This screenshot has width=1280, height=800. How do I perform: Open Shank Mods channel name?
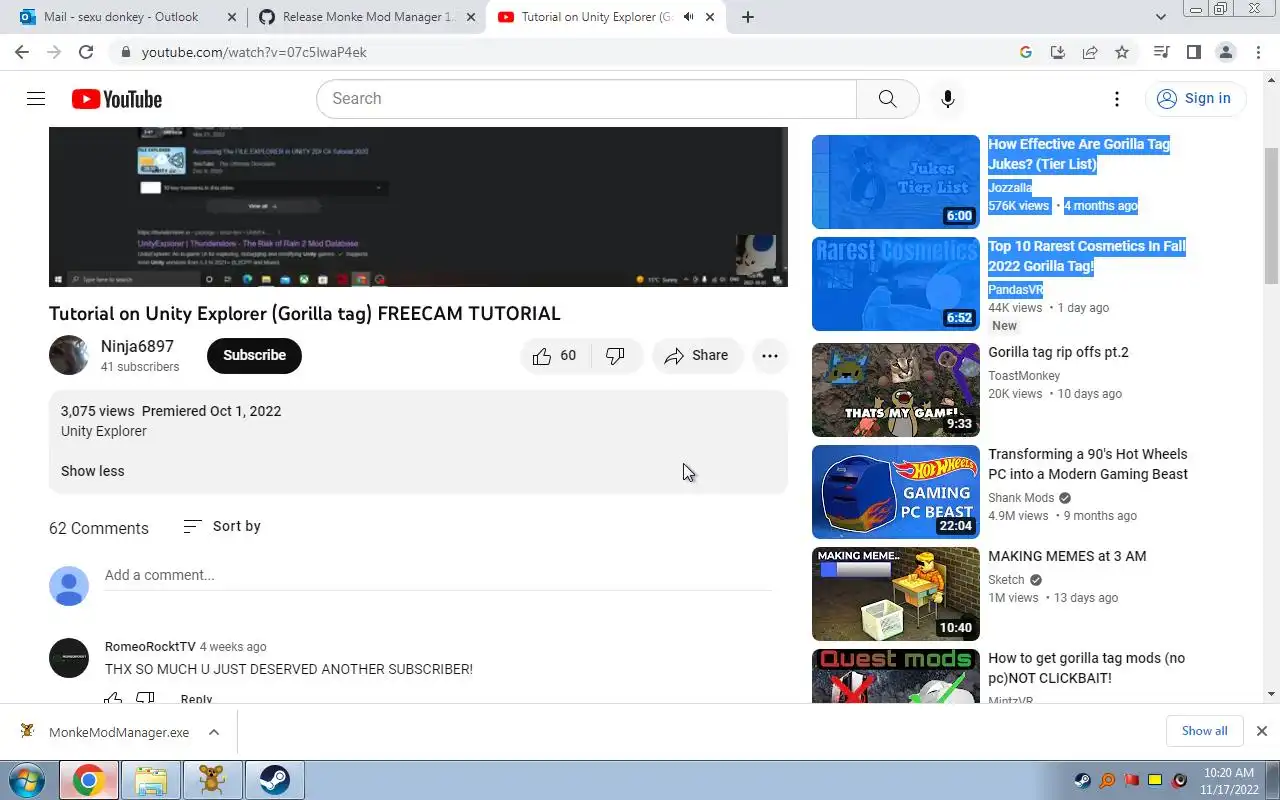coord(1021,498)
